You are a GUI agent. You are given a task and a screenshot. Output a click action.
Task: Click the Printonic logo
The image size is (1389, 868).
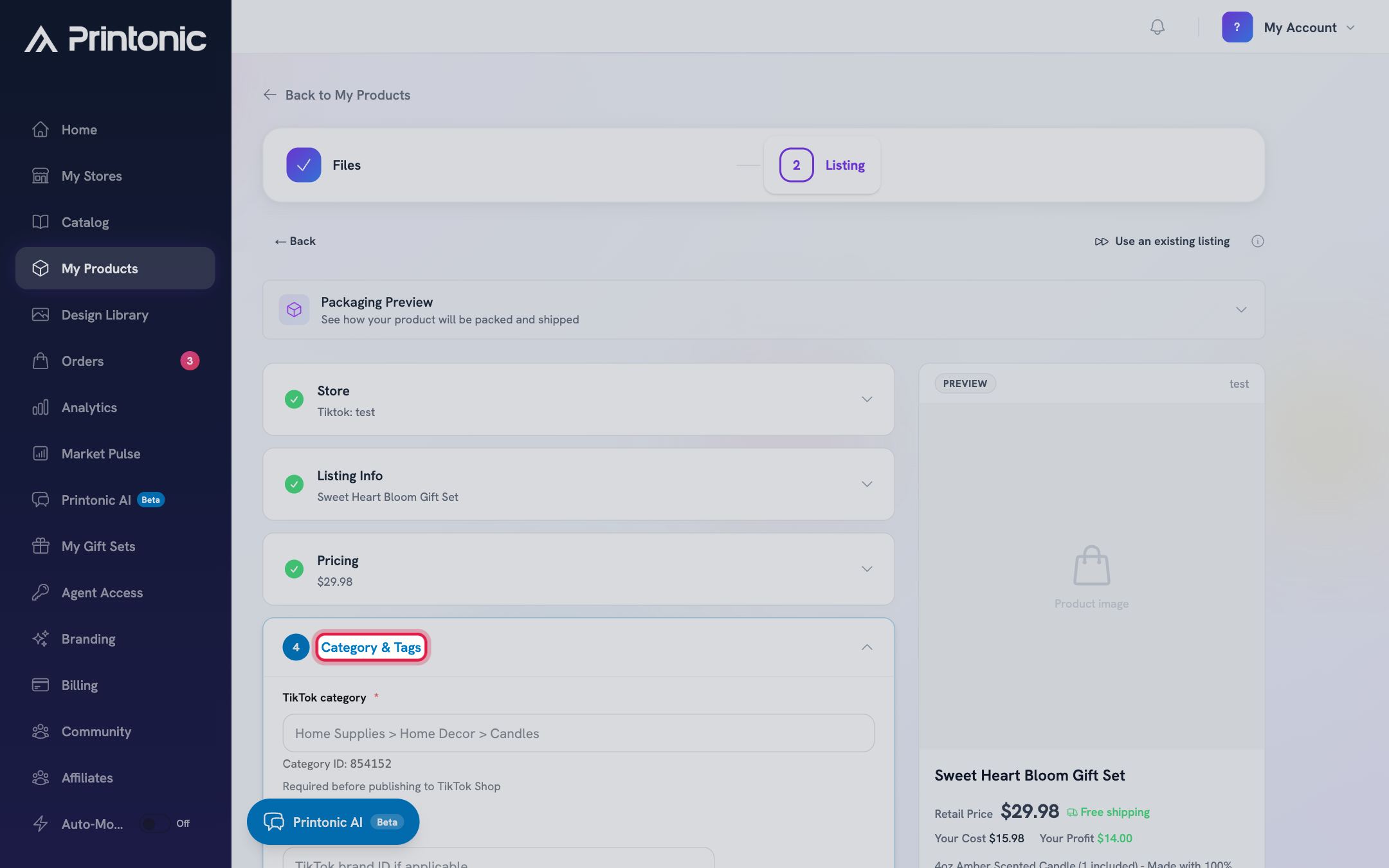(116, 39)
